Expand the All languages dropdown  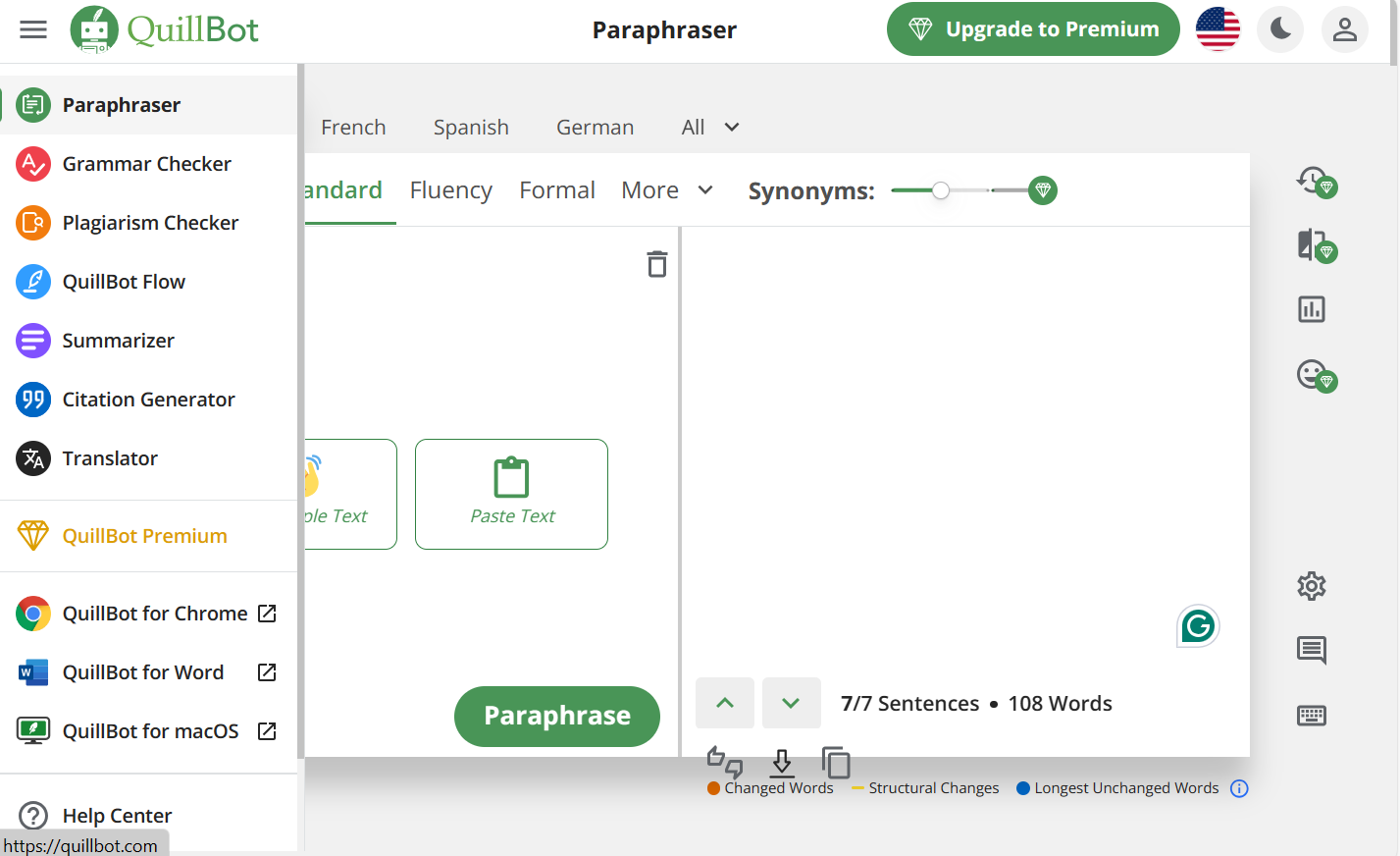[x=710, y=128]
